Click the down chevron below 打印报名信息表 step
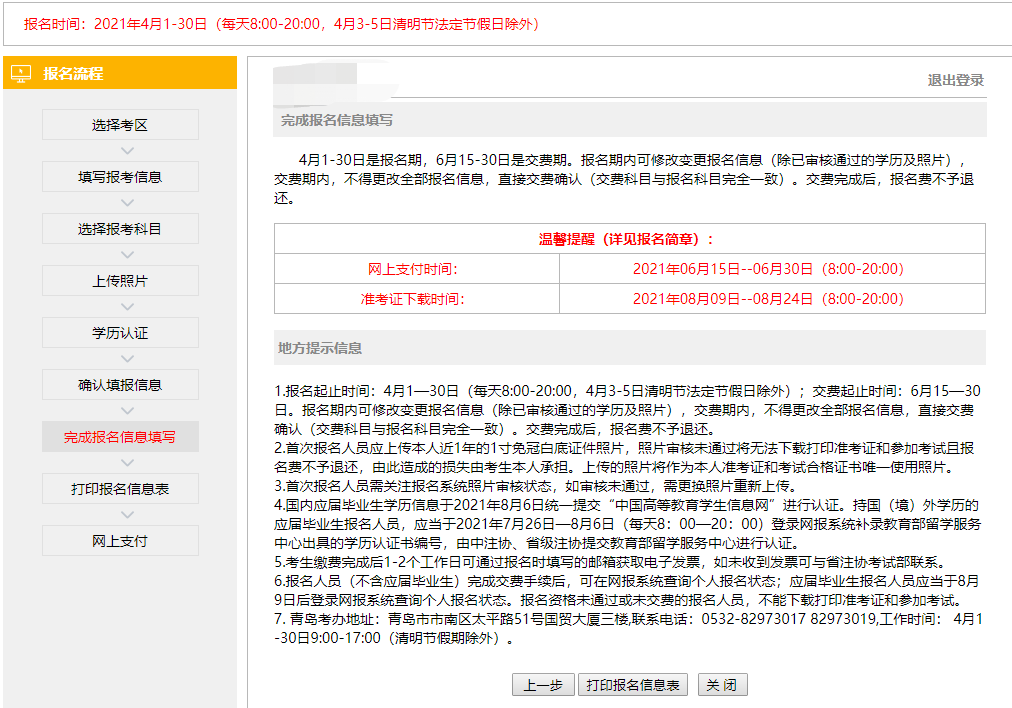1012x708 pixels. click(x=126, y=515)
